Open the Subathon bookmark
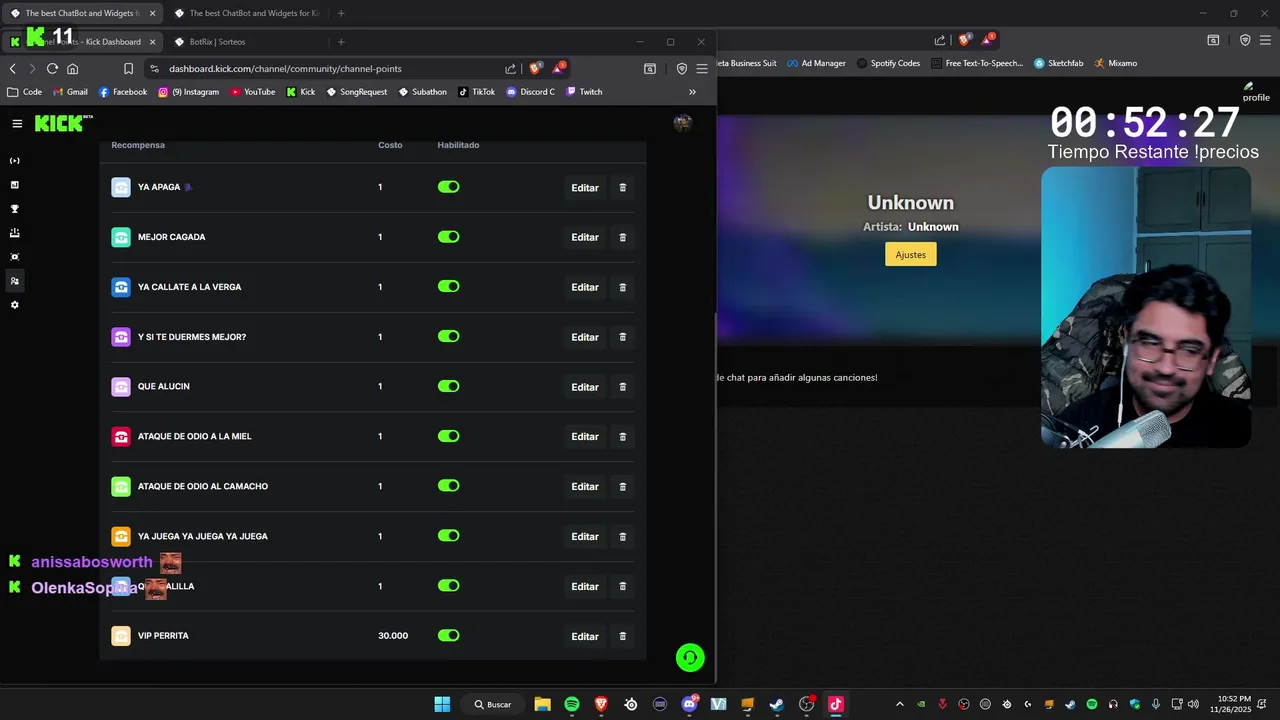This screenshot has width=1280, height=720. tap(423, 92)
